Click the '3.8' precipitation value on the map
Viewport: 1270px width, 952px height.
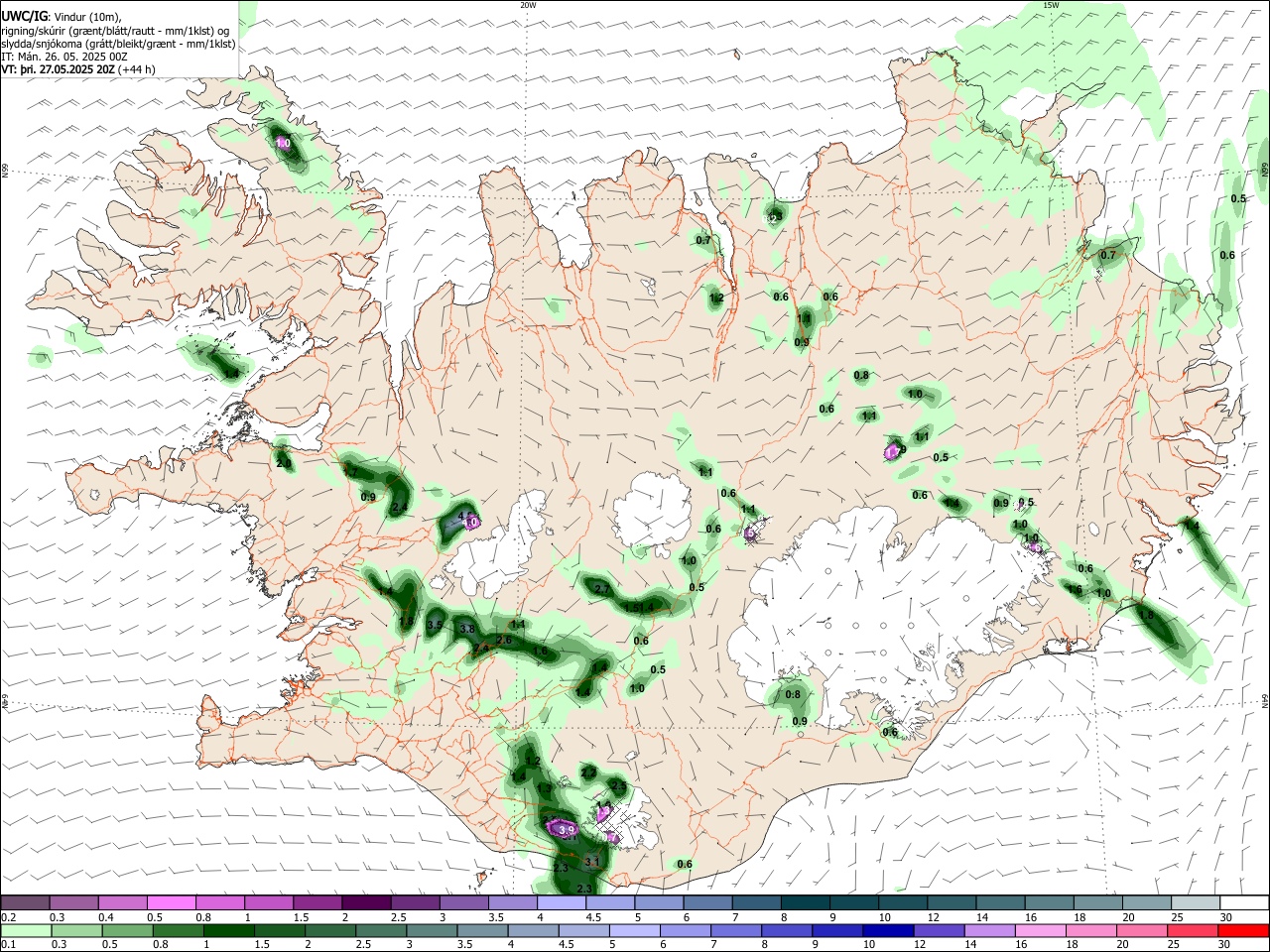pyautogui.click(x=468, y=629)
